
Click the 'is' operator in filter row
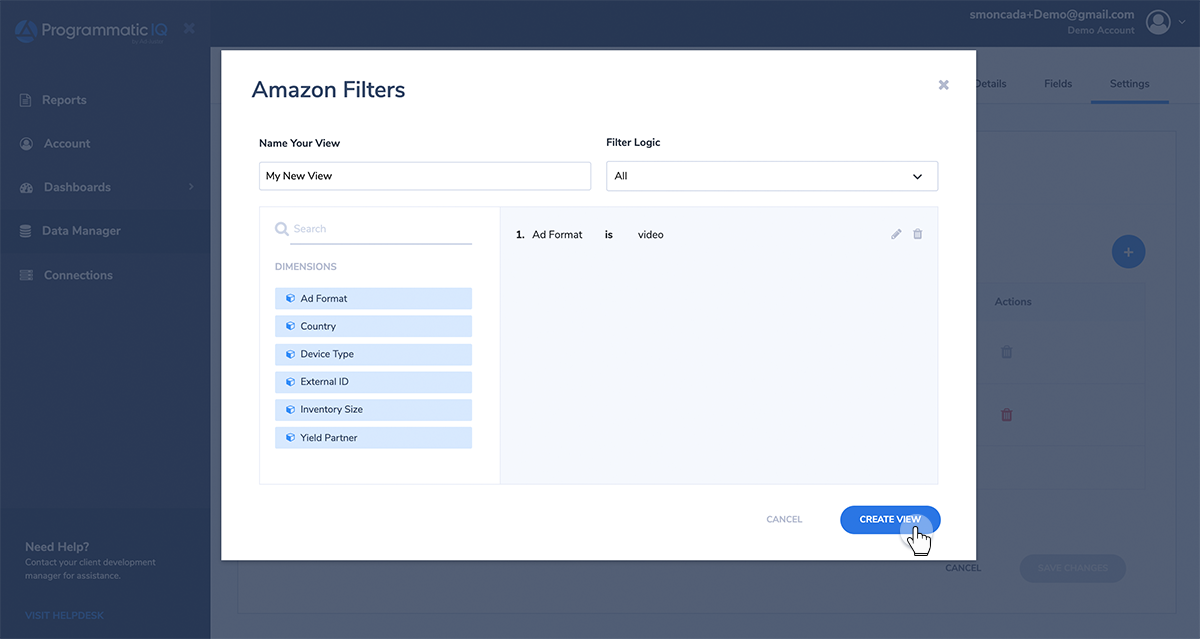[x=608, y=235]
